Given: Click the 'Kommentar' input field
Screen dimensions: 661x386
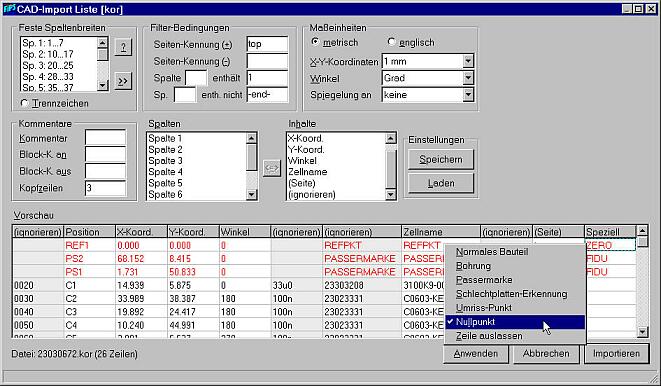Looking at the screenshot, I should (x=105, y=138).
